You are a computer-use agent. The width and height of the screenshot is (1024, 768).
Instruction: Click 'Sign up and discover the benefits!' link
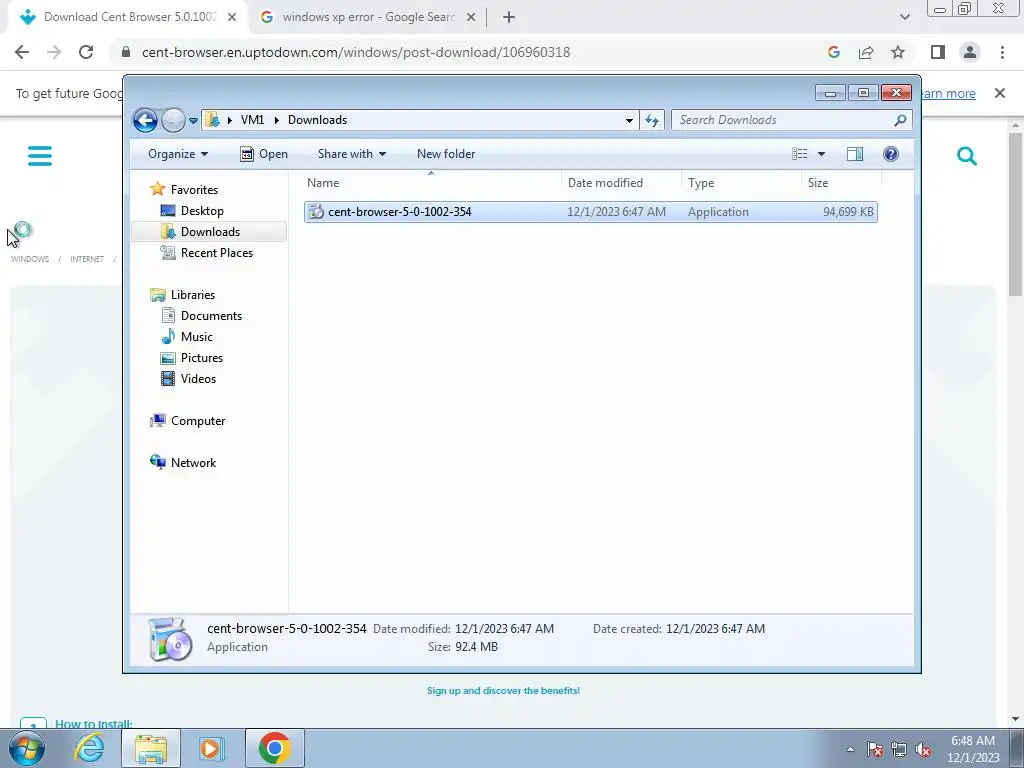coord(504,690)
